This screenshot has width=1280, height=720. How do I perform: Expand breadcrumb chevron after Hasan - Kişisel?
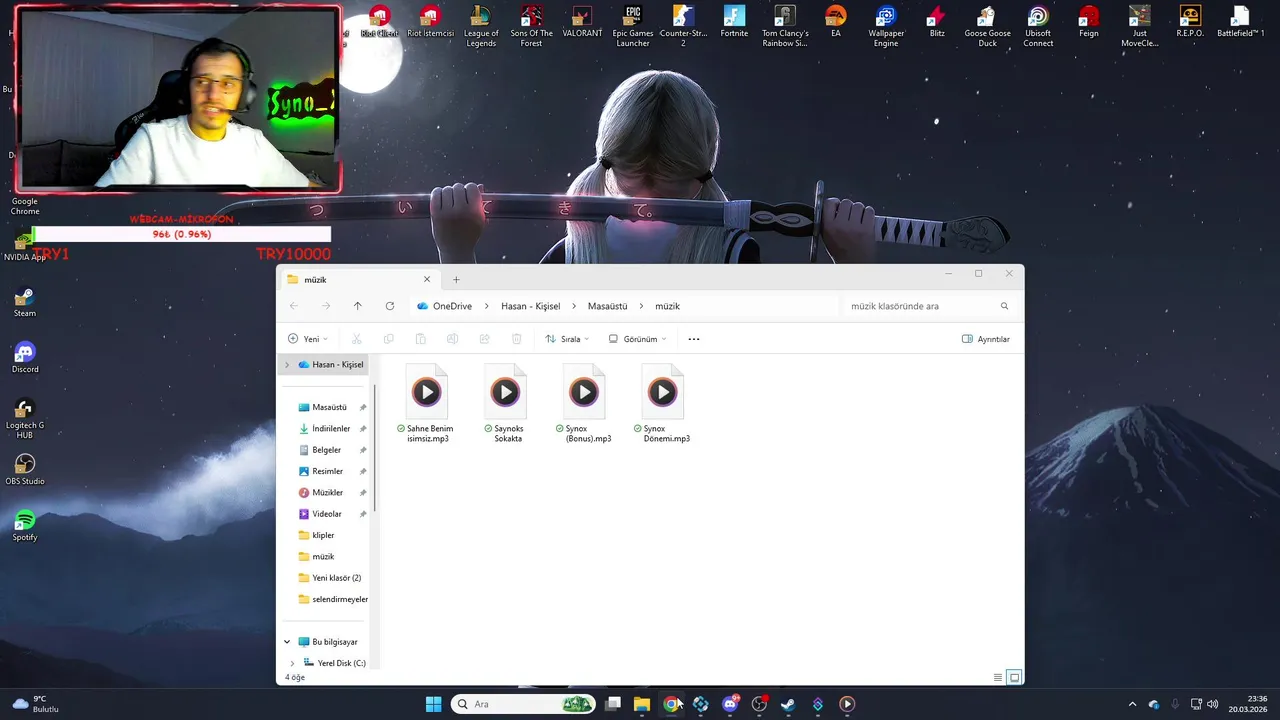click(574, 306)
